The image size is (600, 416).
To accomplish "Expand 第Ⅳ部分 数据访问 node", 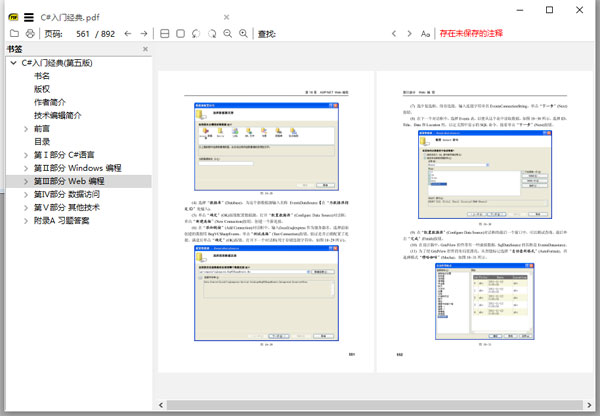I will click(x=26, y=194).
